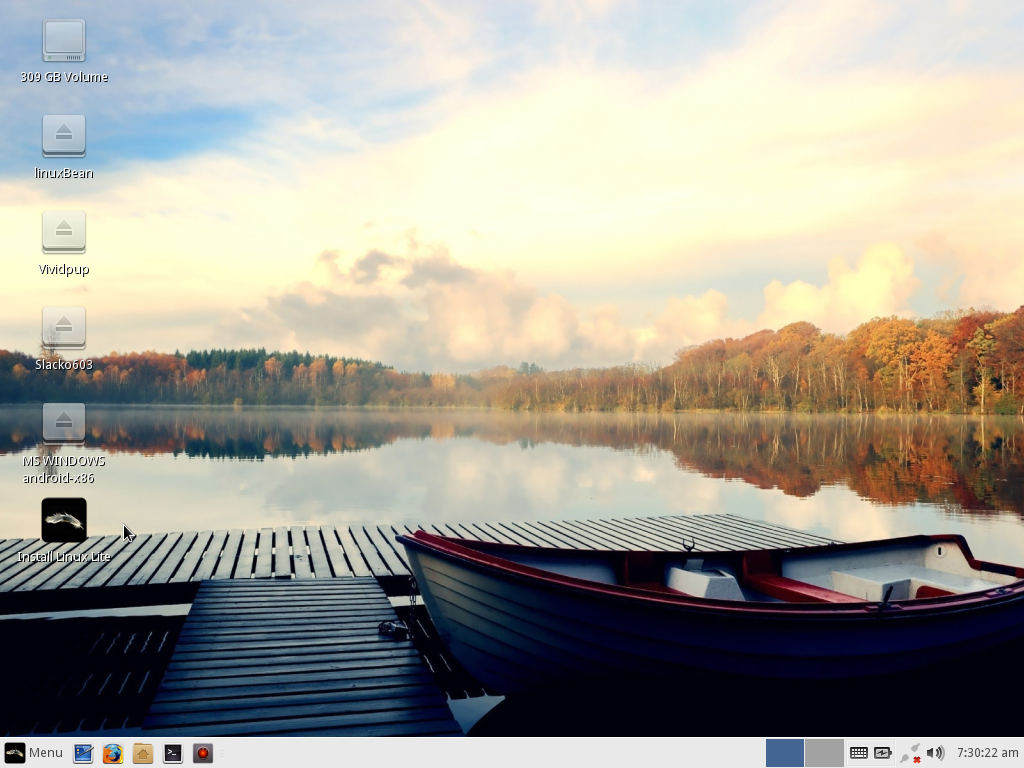The image size is (1024, 768).
Task: Switch to the second gray workspace
Action: pyautogui.click(x=824, y=753)
